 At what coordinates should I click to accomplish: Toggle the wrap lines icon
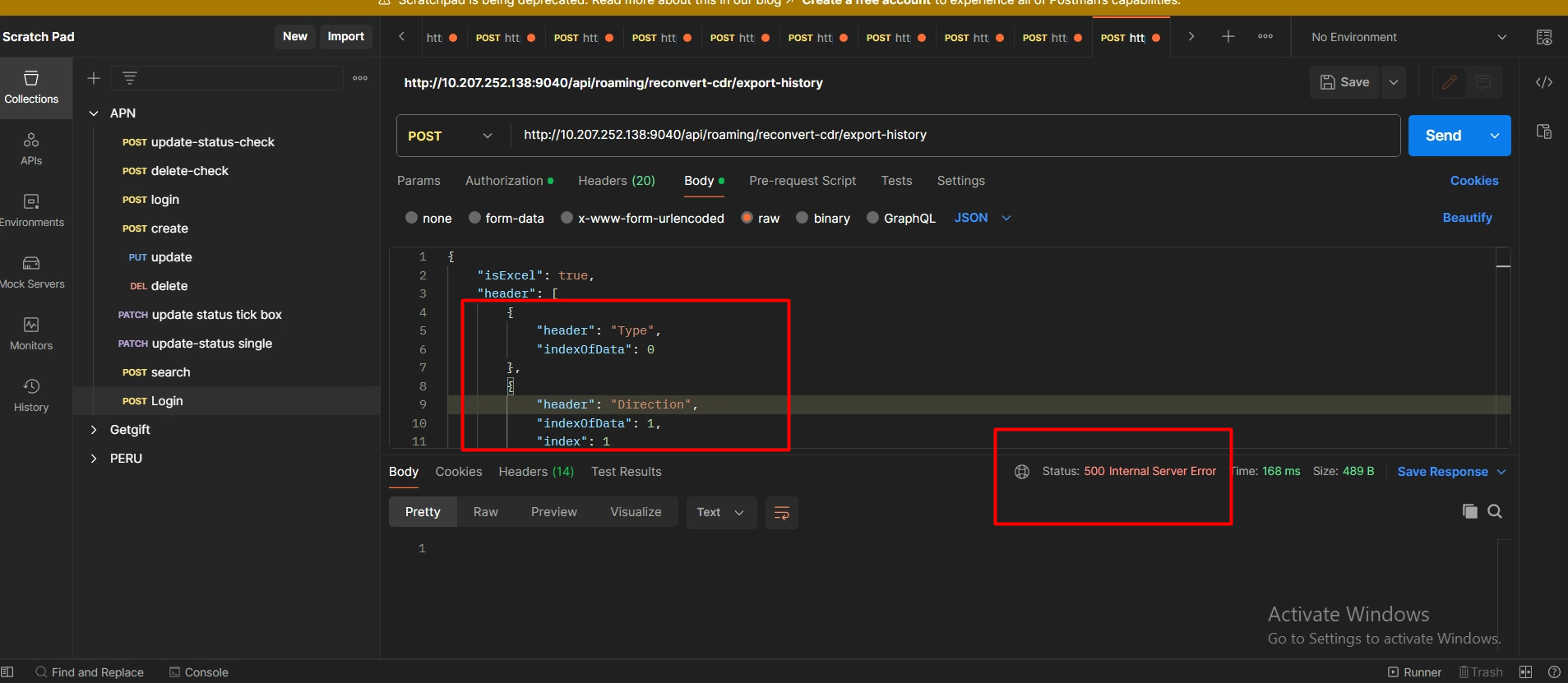781,513
